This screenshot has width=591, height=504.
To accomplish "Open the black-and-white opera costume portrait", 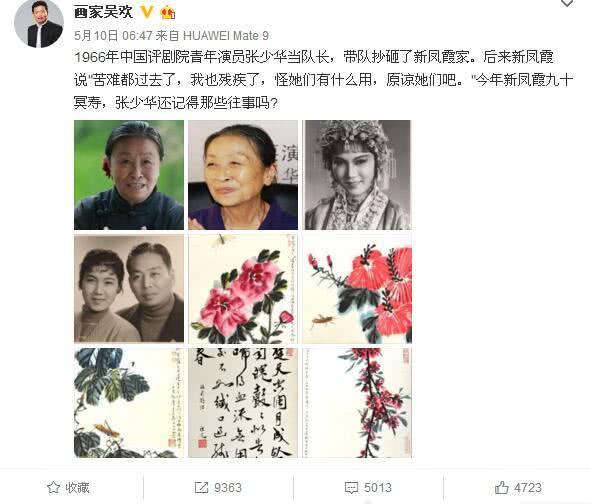I will [x=357, y=175].
